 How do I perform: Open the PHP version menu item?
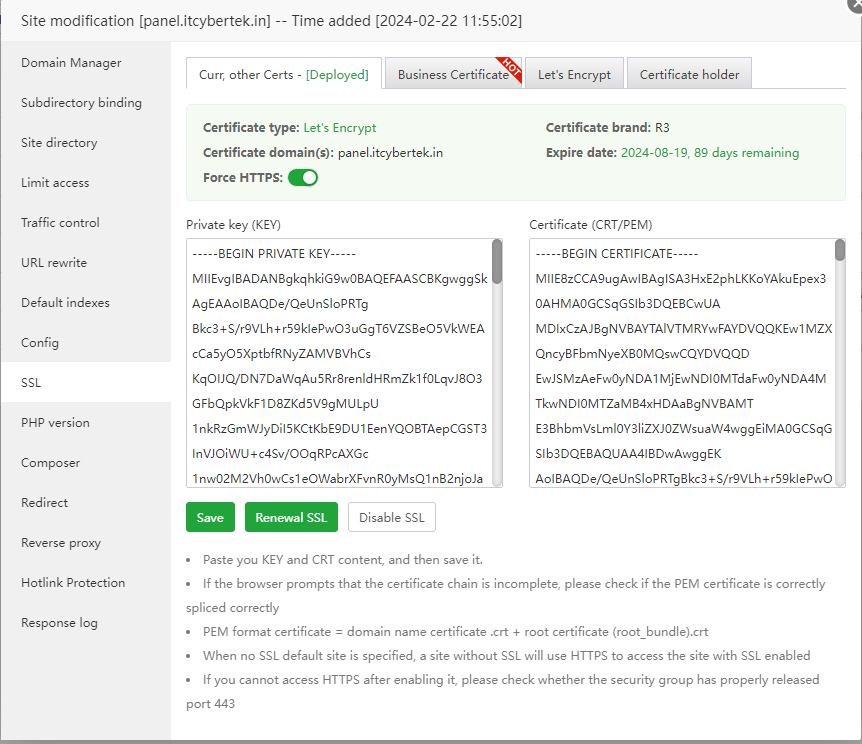[x=55, y=423]
